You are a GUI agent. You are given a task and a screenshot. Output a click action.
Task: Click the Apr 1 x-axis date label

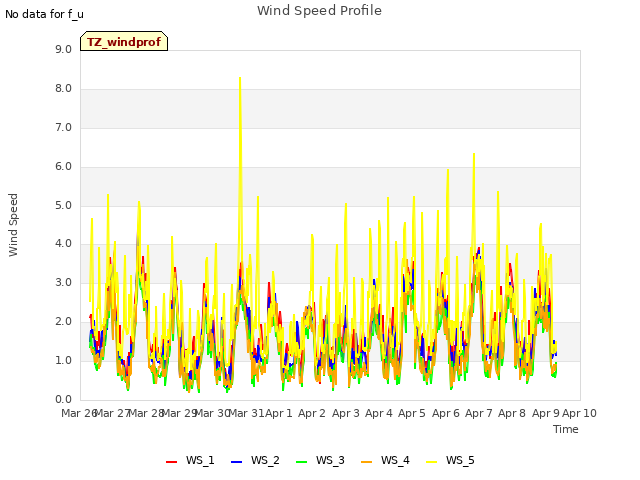279,413
